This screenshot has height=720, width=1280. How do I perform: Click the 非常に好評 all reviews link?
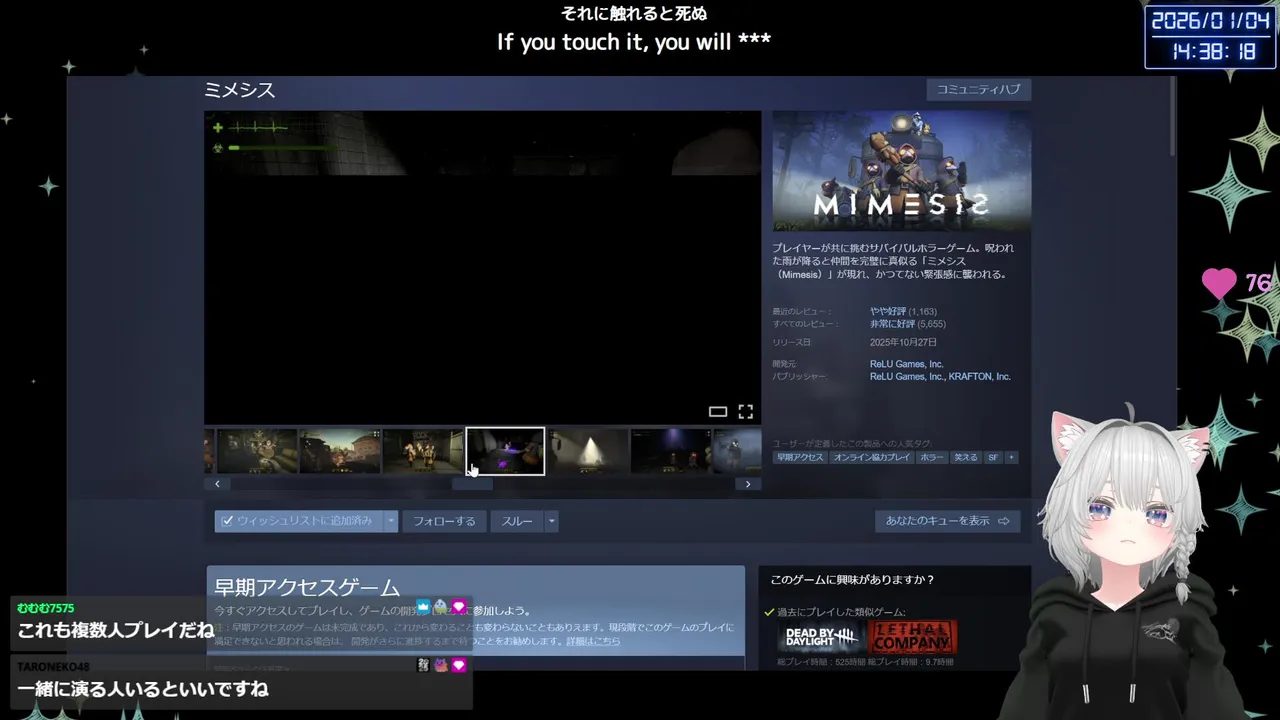(892, 324)
